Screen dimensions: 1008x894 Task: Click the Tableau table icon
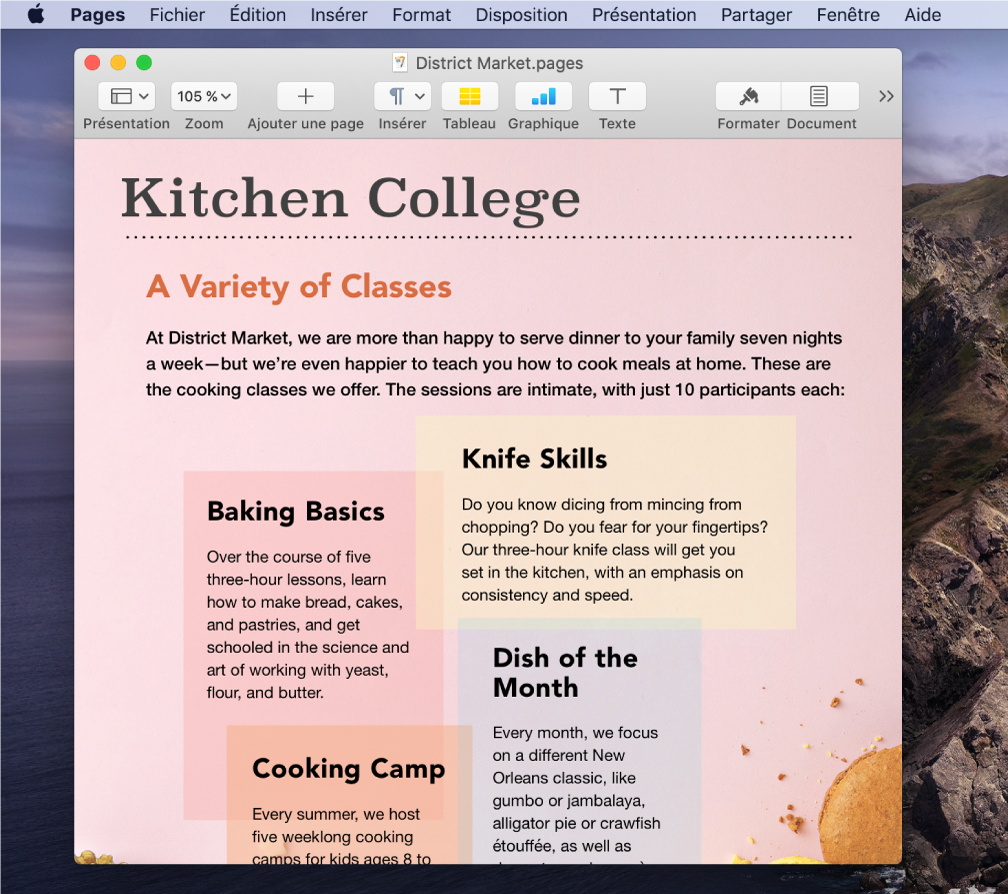[469, 96]
